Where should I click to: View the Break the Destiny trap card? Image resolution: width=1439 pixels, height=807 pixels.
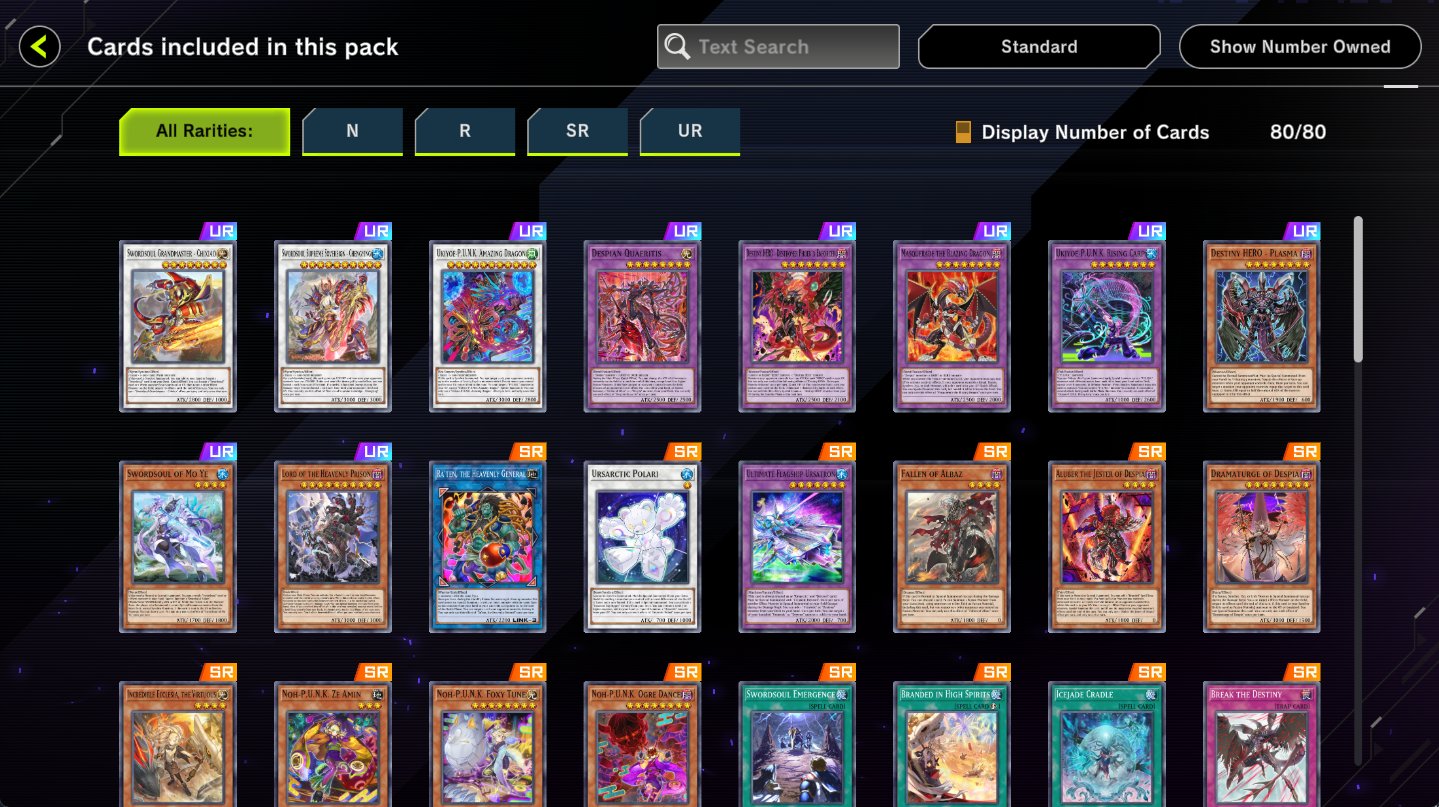point(1261,743)
